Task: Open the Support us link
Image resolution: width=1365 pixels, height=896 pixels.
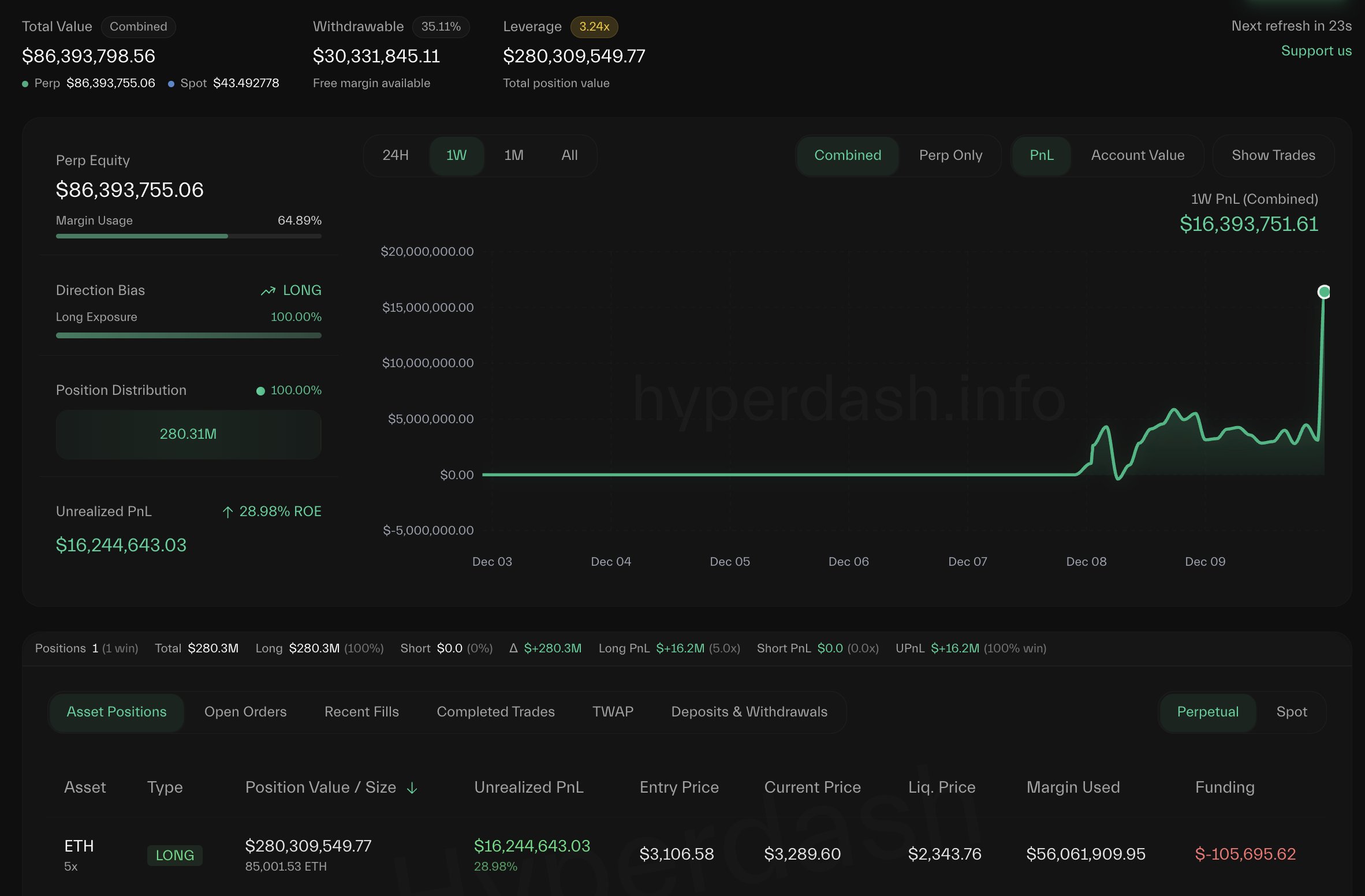Action: click(x=1316, y=51)
